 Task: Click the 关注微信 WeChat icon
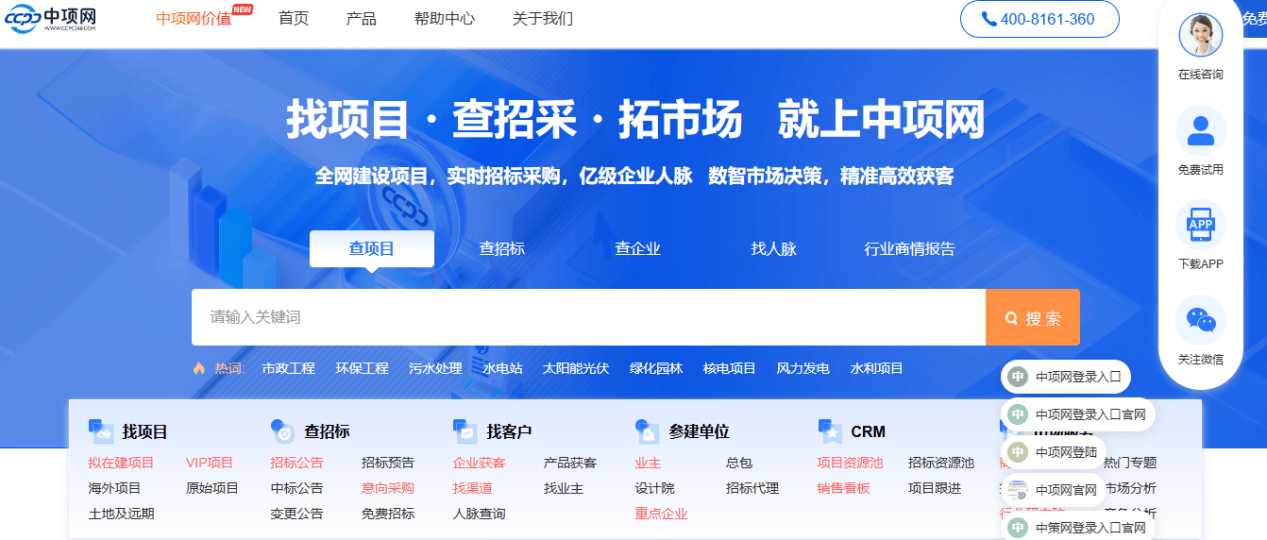tap(1200, 320)
